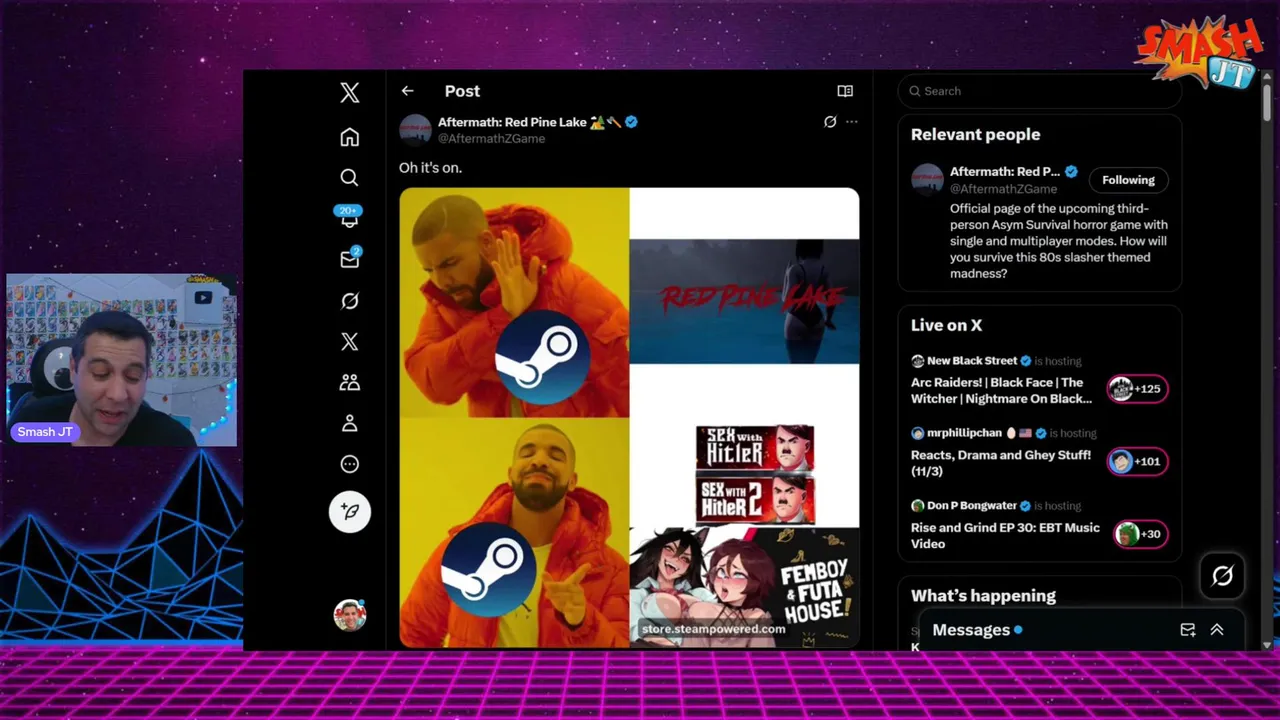Open floating Grok button at right
This screenshot has width=1280, height=720.
(1222, 575)
